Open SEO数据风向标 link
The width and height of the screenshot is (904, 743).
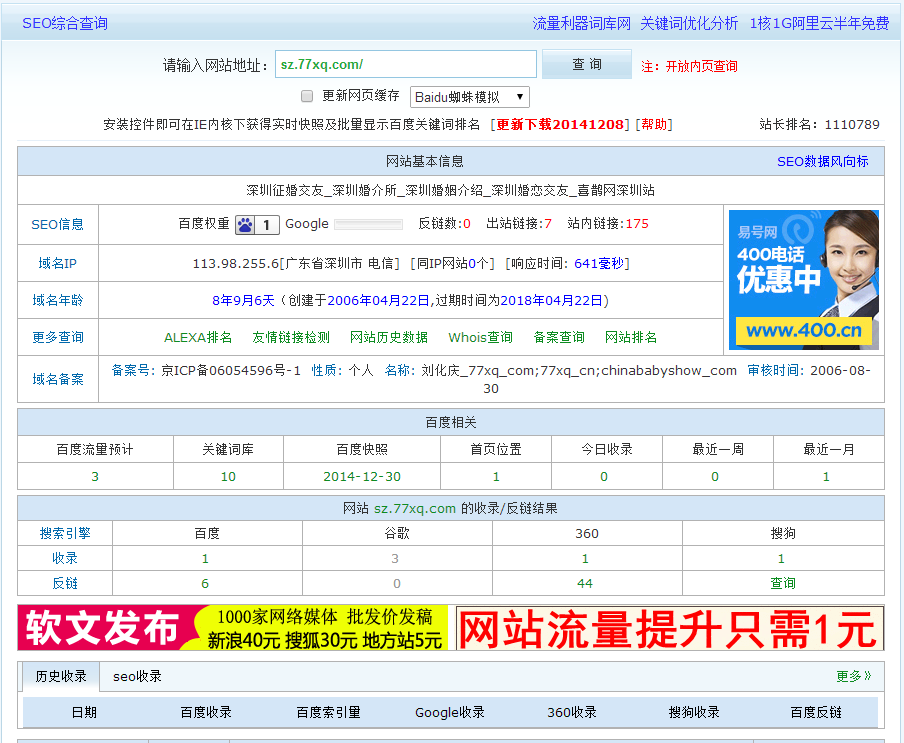pos(822,161)
